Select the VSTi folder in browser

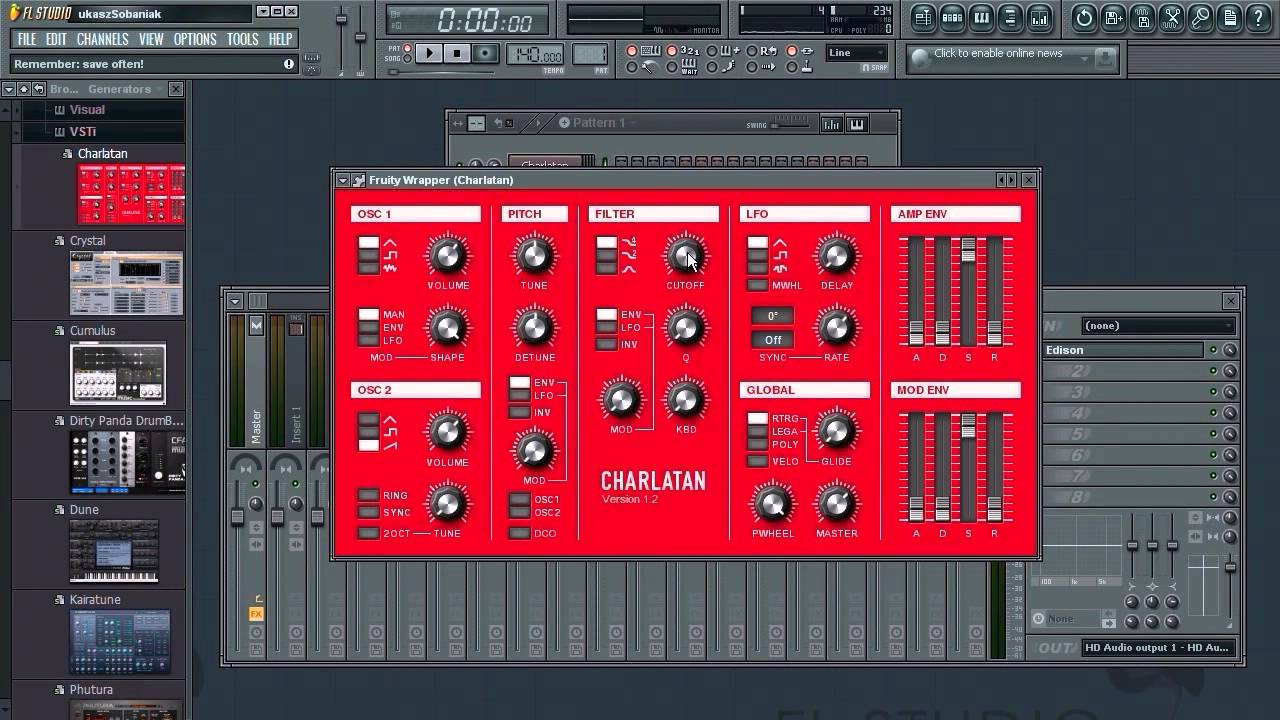click(83, 132)
